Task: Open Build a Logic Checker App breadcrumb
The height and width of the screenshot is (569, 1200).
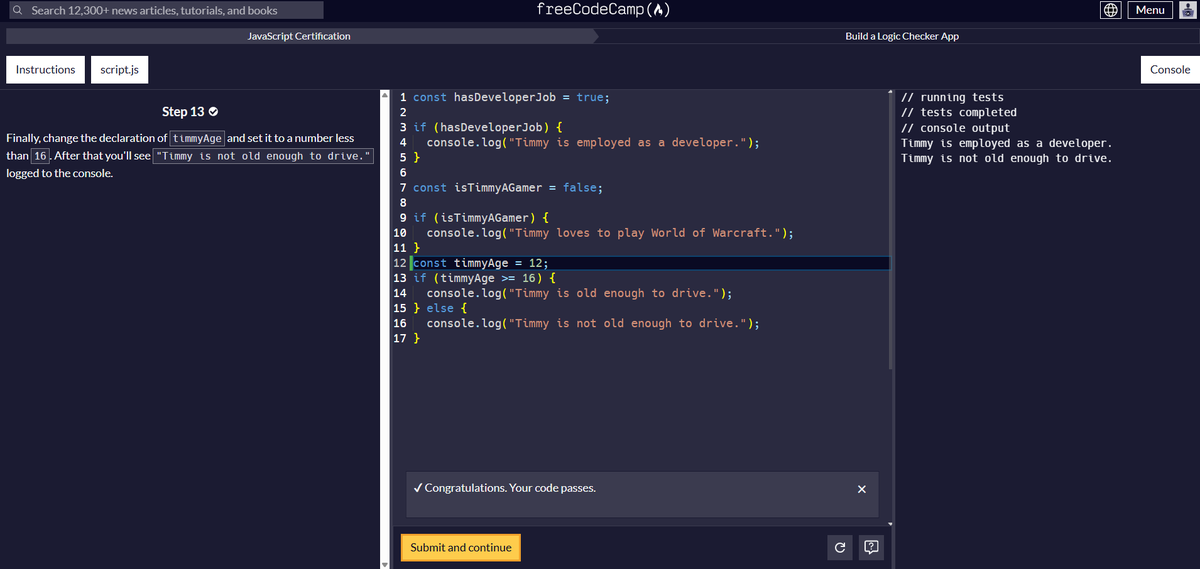Action: [902, 36]
